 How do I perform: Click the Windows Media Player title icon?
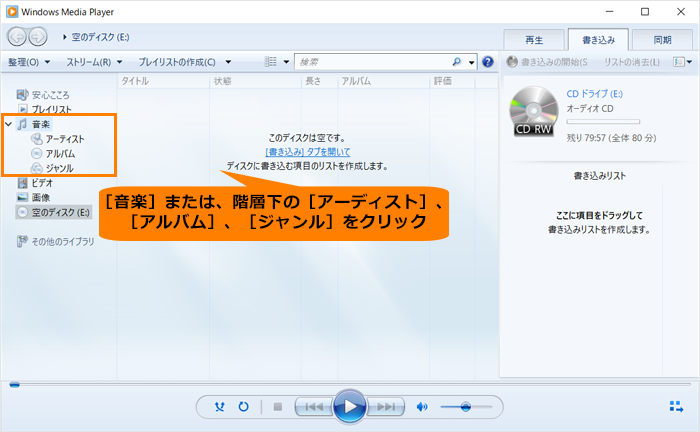click(12, 12)
